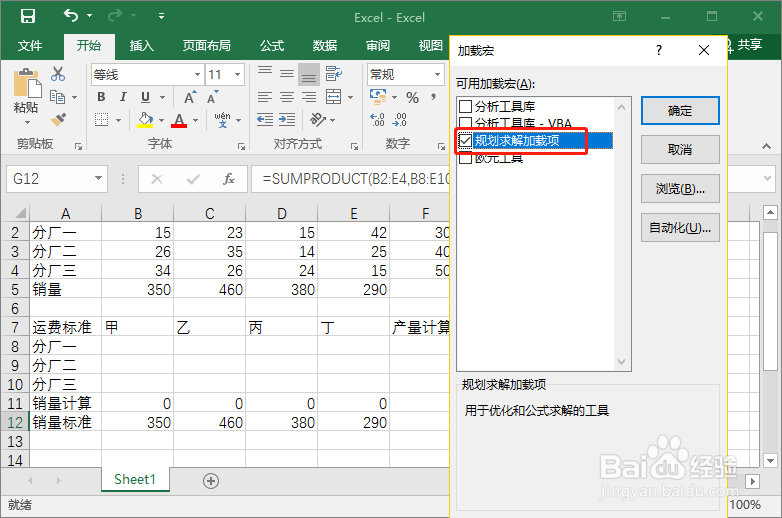782x518 pixels.
Task: Open the Name Box G12 dropdown
Action: point(98,178)
